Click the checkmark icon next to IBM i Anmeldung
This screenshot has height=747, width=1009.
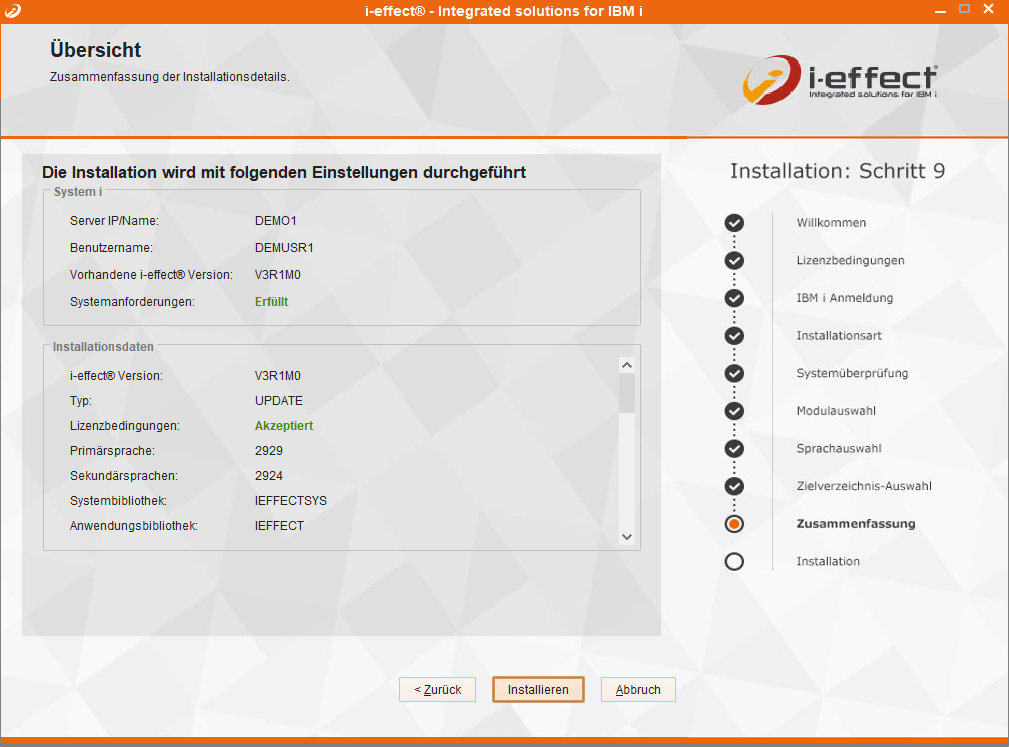[x=734, y=298]
